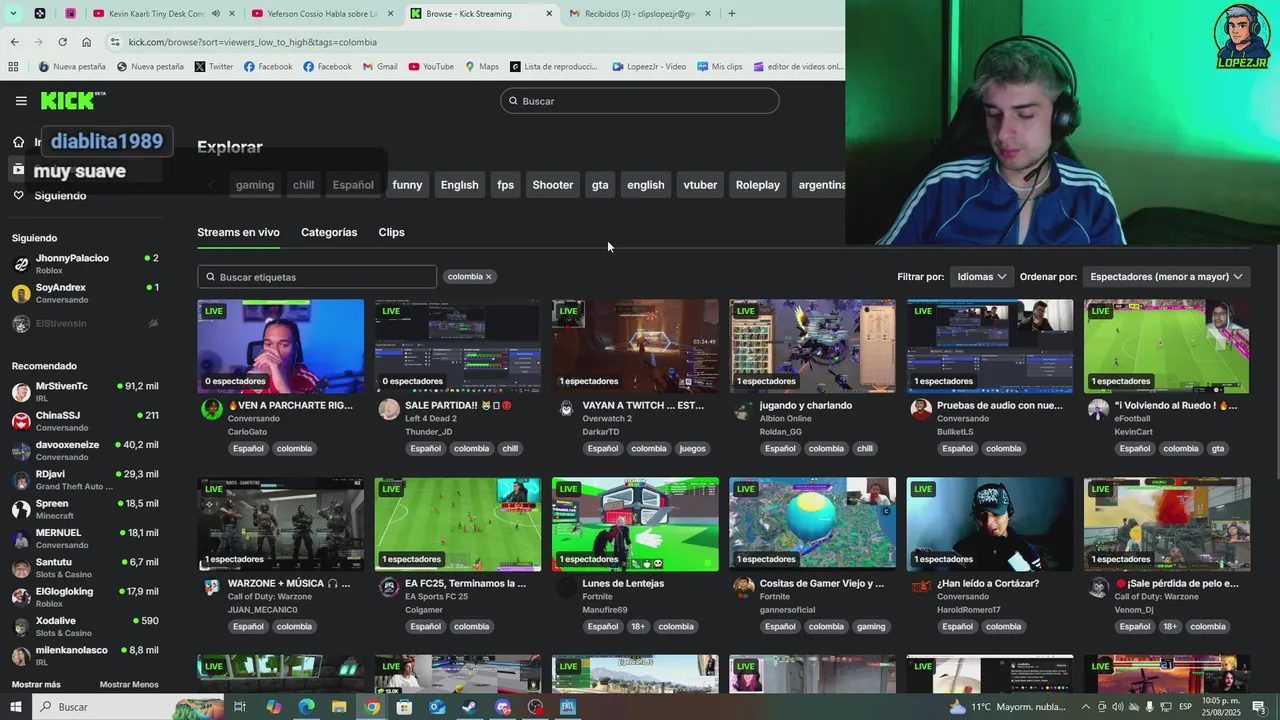Image resolution: width=1280 pixels, height=720 pixels.
Task: Open SoyAndrex channel in sidebar
Action: (84, 293)
